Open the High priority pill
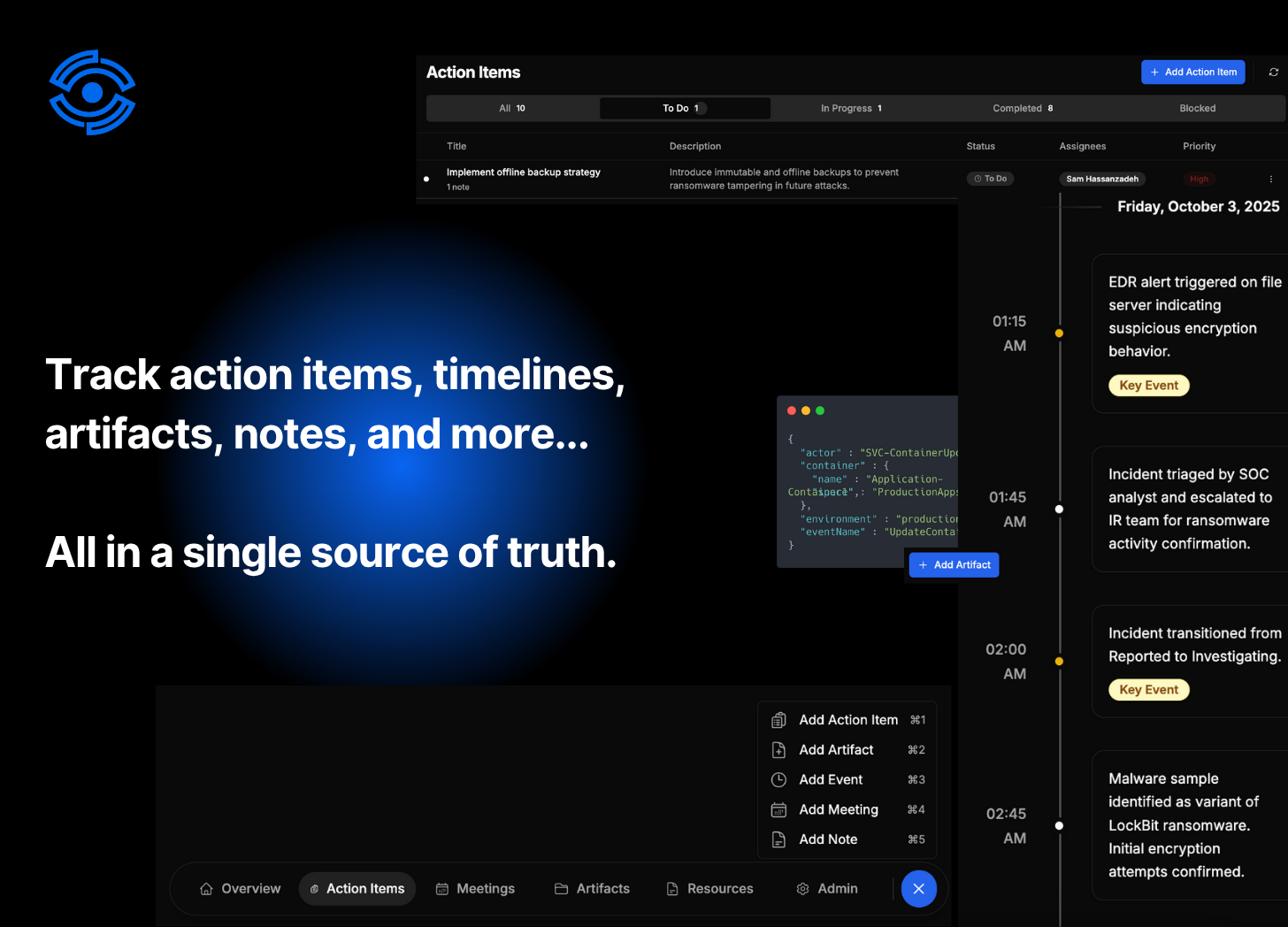The width and height of the screenshot is (1288, 927). click(1199, 178)
